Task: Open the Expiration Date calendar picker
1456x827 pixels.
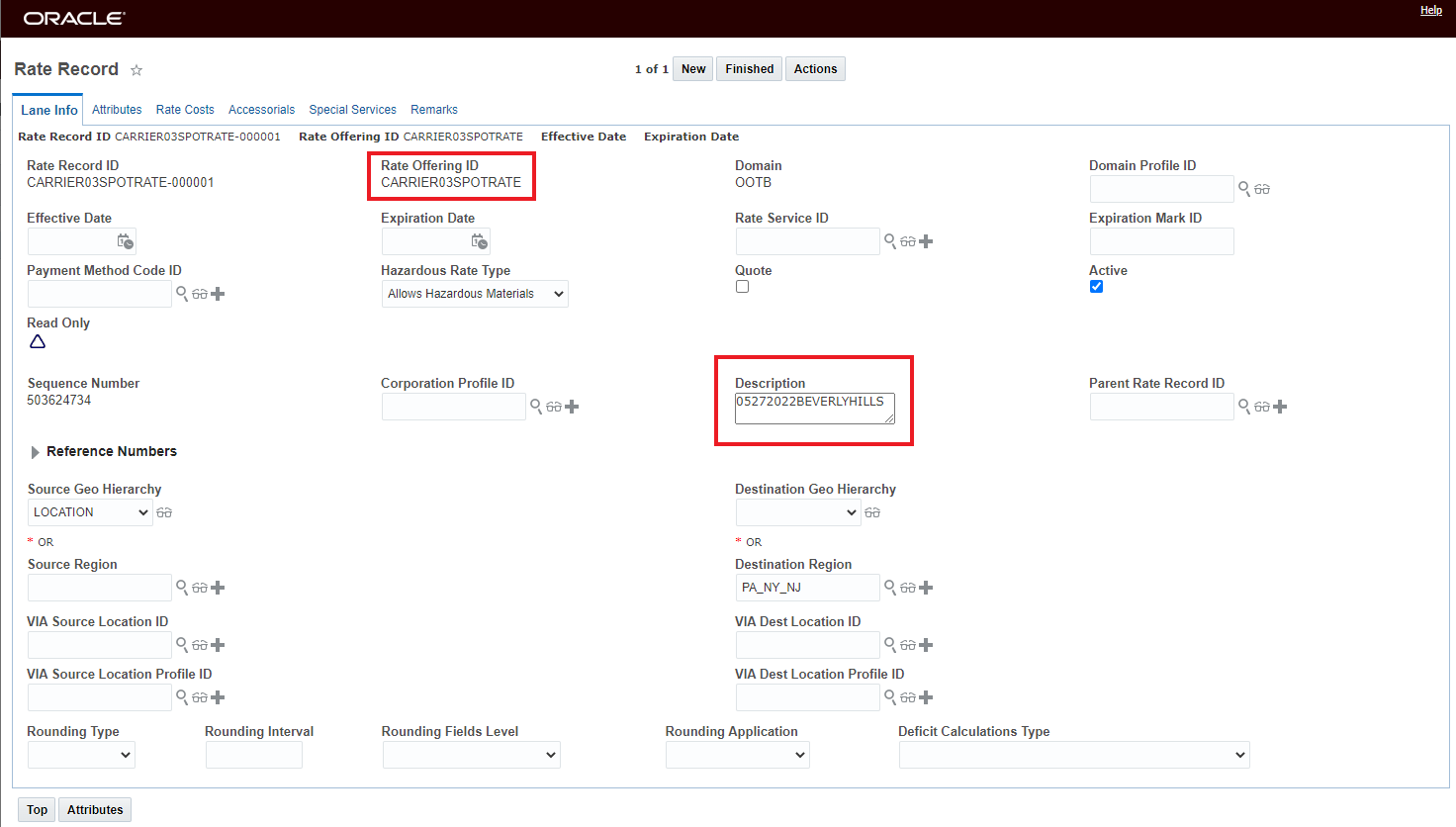Action: (x=479, y=241)
